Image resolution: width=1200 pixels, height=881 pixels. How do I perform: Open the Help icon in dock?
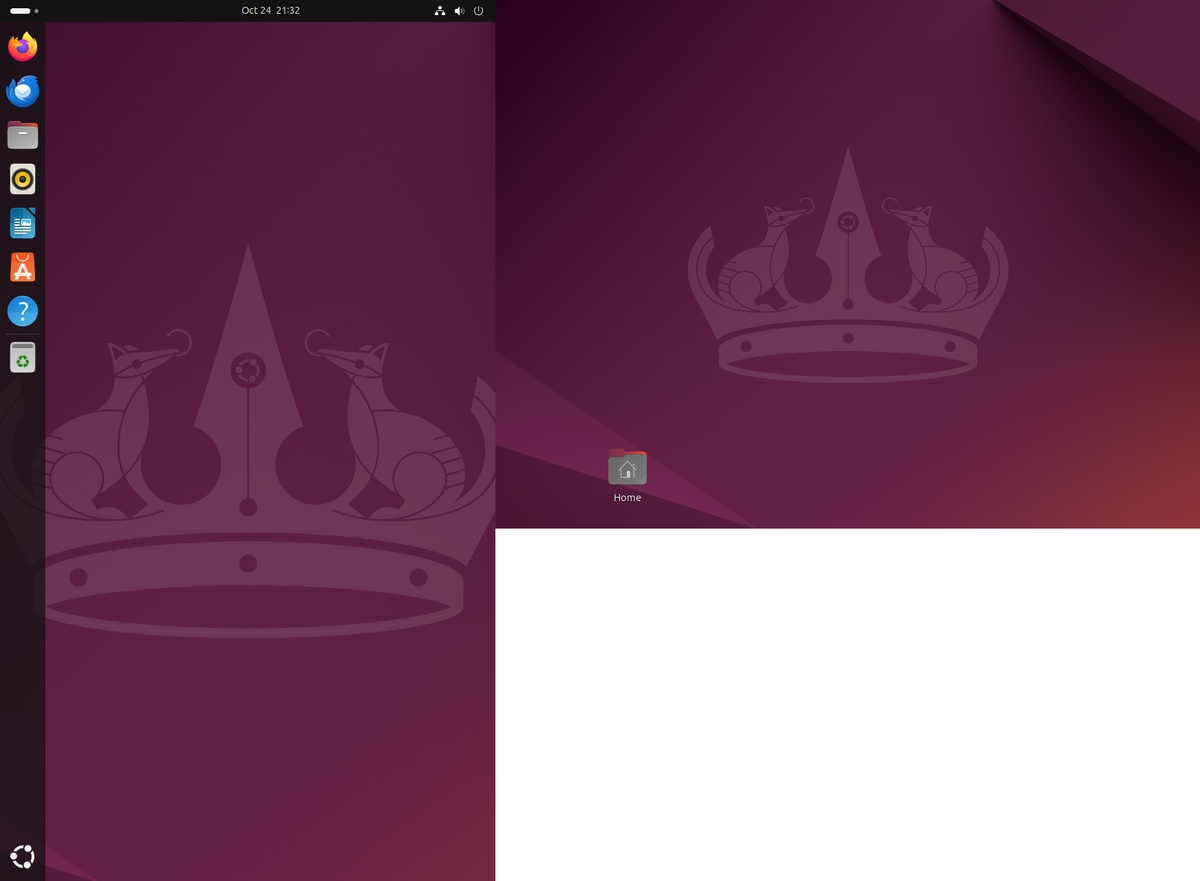coord(22,311)
